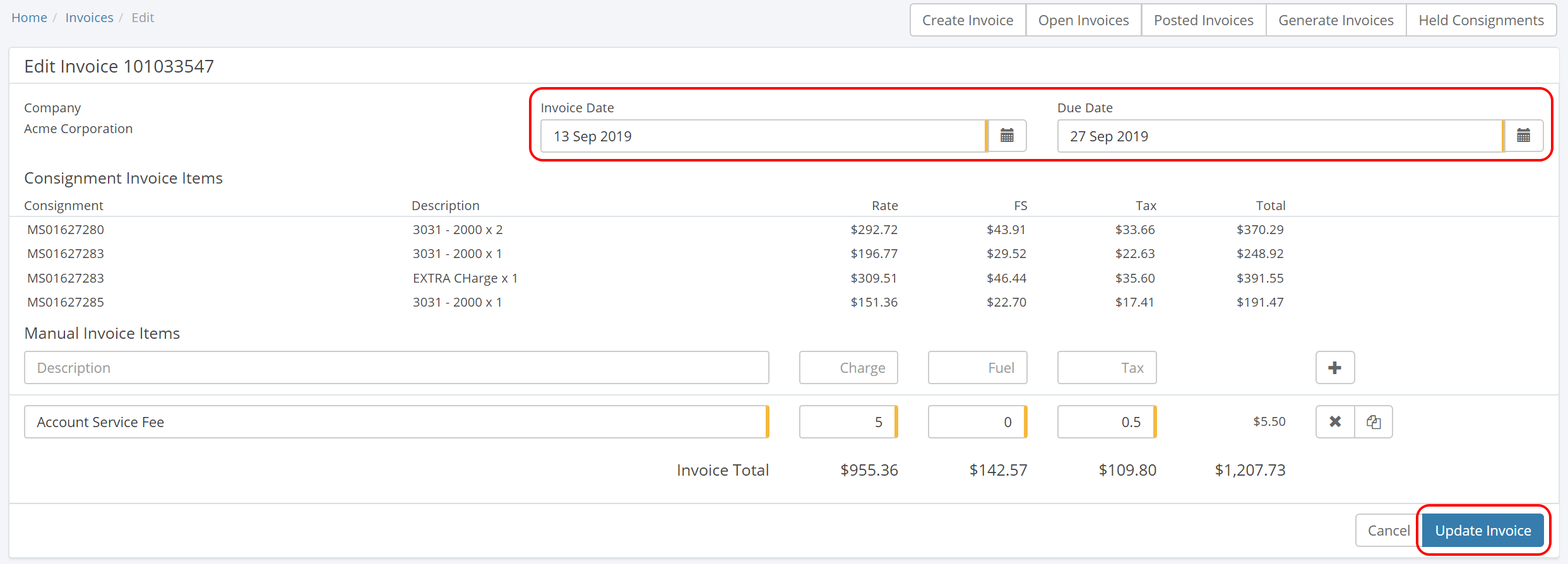Viewport: 1568px width, 564px height.
Task: Select consignment MS01627280
Action: 66,230
